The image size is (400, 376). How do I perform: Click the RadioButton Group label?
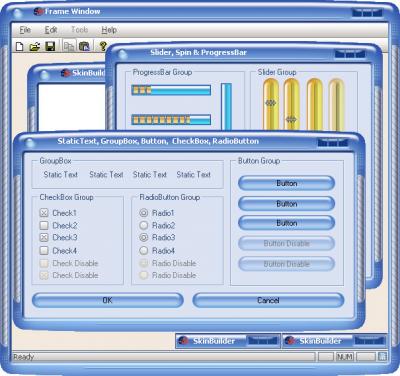pos(169,197)
